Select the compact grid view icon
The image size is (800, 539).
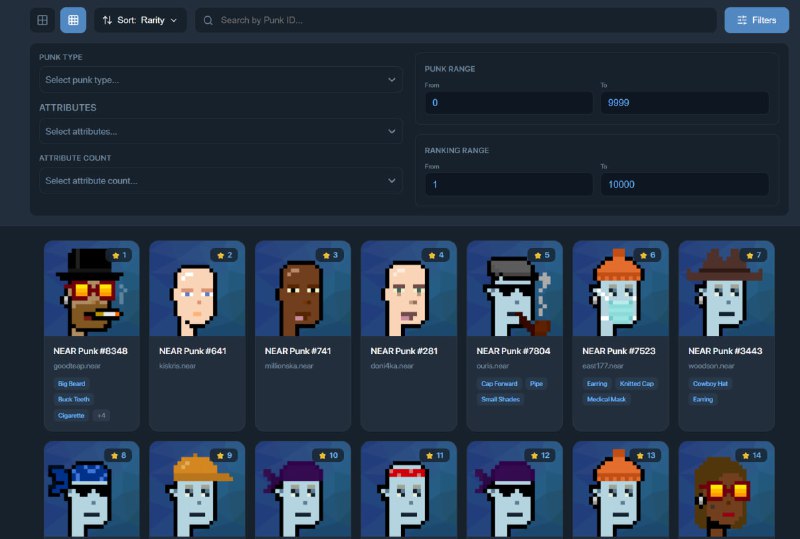(x=73, y=20)
